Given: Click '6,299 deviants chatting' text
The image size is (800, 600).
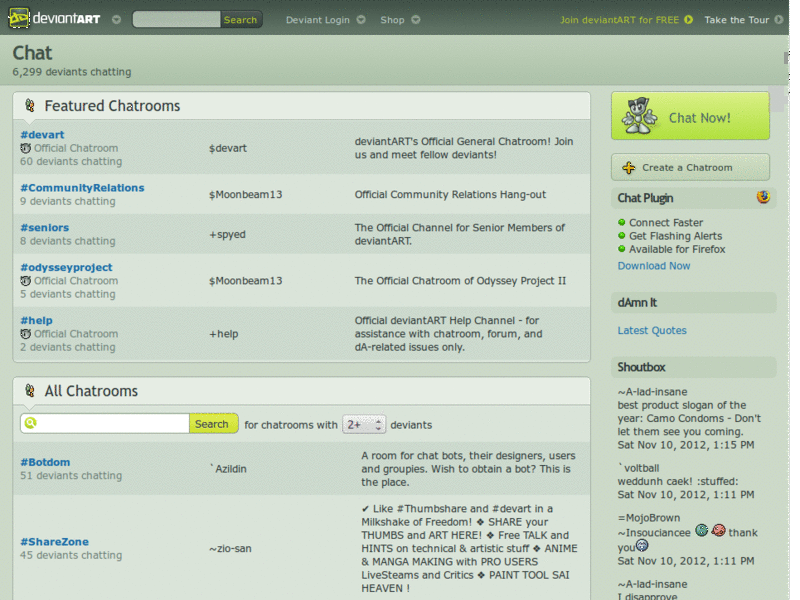Looking at the screenshot, I should pos(71,72).
